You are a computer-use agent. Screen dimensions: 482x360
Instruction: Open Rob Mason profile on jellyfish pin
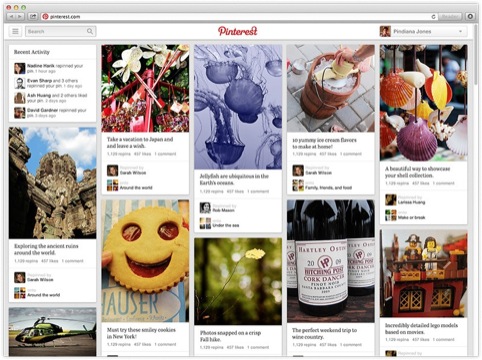coord(223,210)
